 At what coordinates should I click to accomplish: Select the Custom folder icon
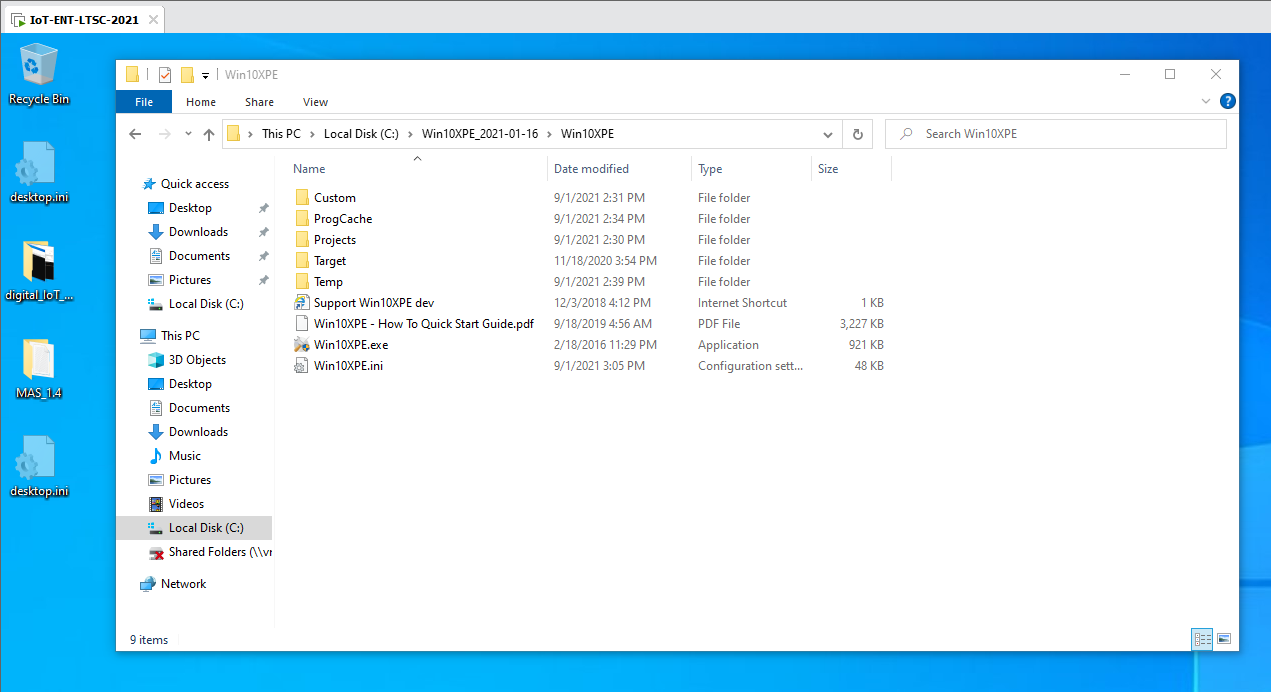(302, 198)
